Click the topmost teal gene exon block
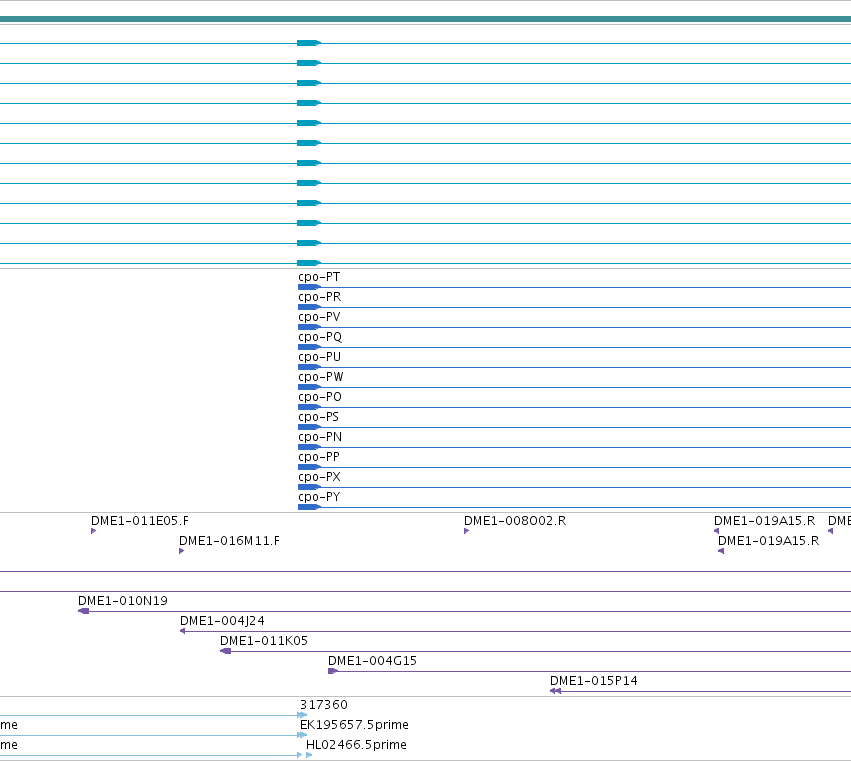851x761 pixels. [x=309, y=43]
